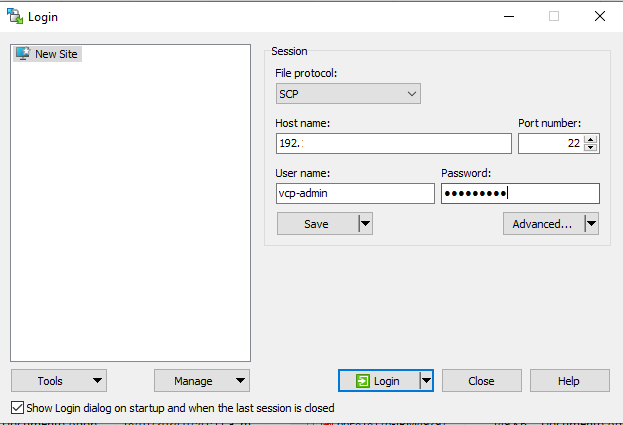Toggle Show Login dialog on startup checkbox
The width and height of the screenshot is (623, 425).
[17, 408]
